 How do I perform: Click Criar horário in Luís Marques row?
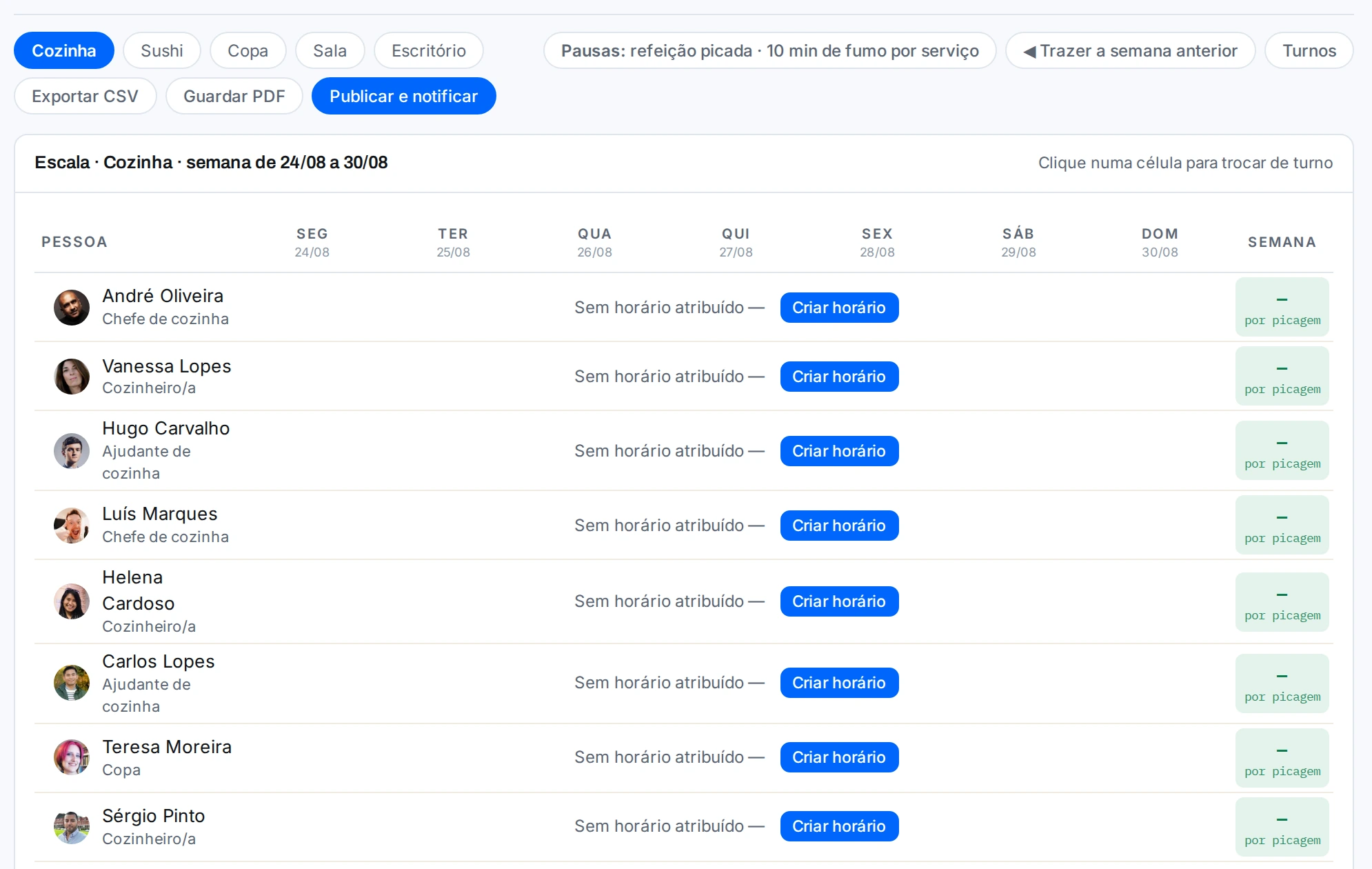[x=839, y=526]
